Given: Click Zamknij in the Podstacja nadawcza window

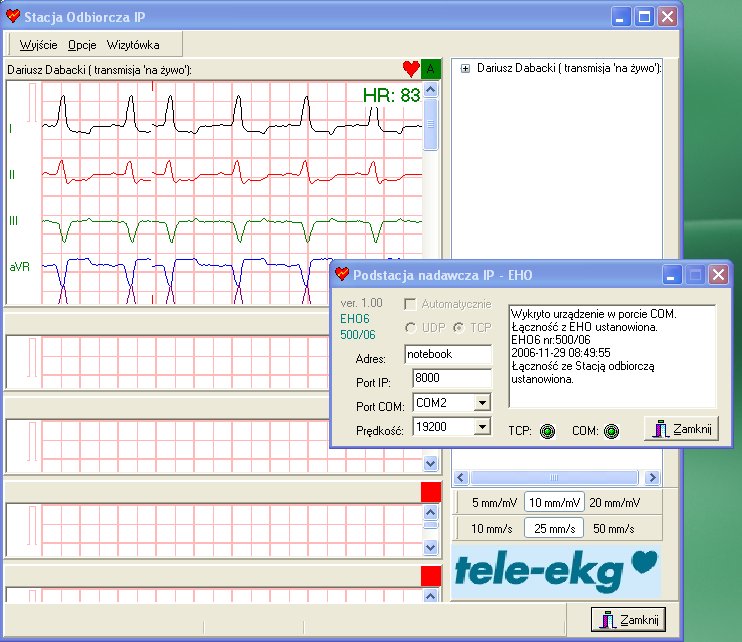Looking at the screenshot, I should pos(681,429).
